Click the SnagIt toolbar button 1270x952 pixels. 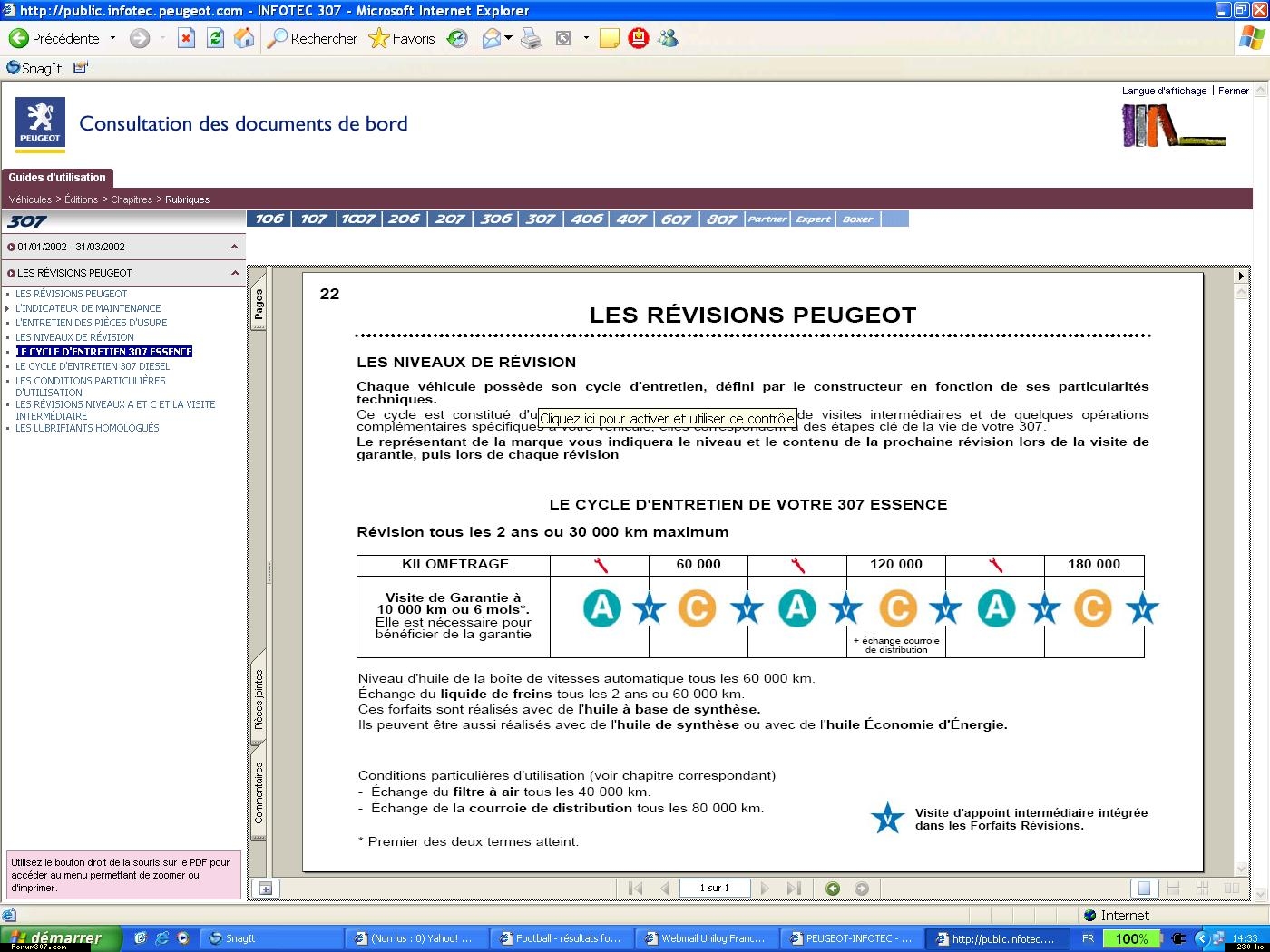pos(34,68)
